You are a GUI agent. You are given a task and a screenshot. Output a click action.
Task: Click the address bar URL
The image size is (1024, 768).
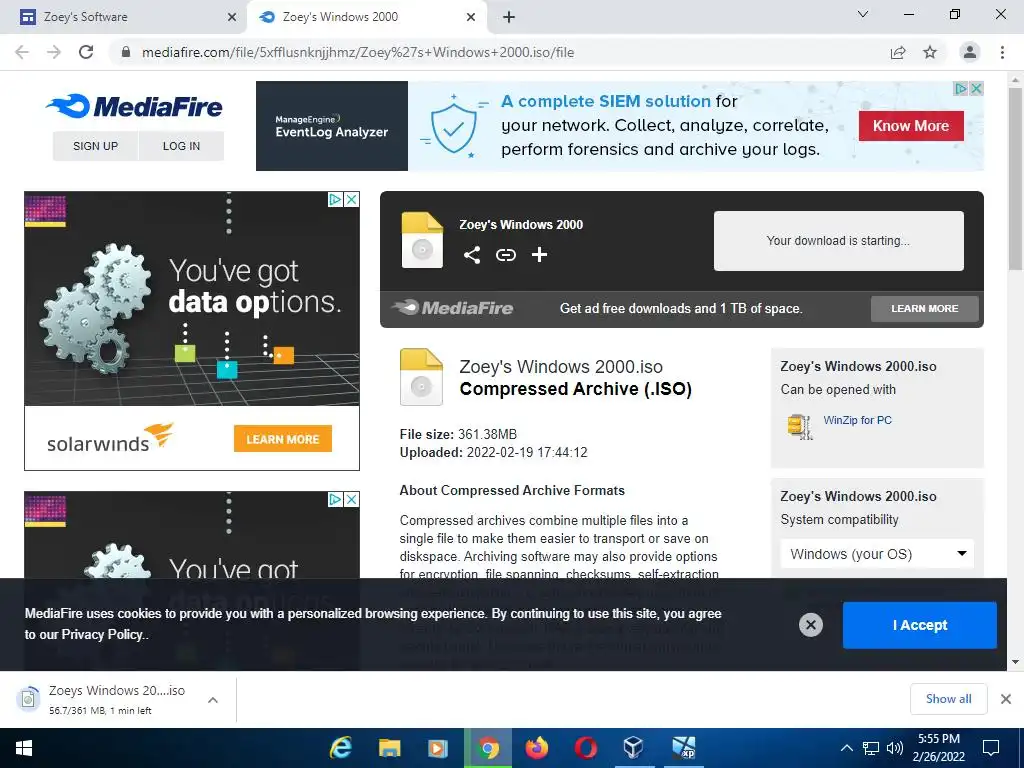coord(358,52)
